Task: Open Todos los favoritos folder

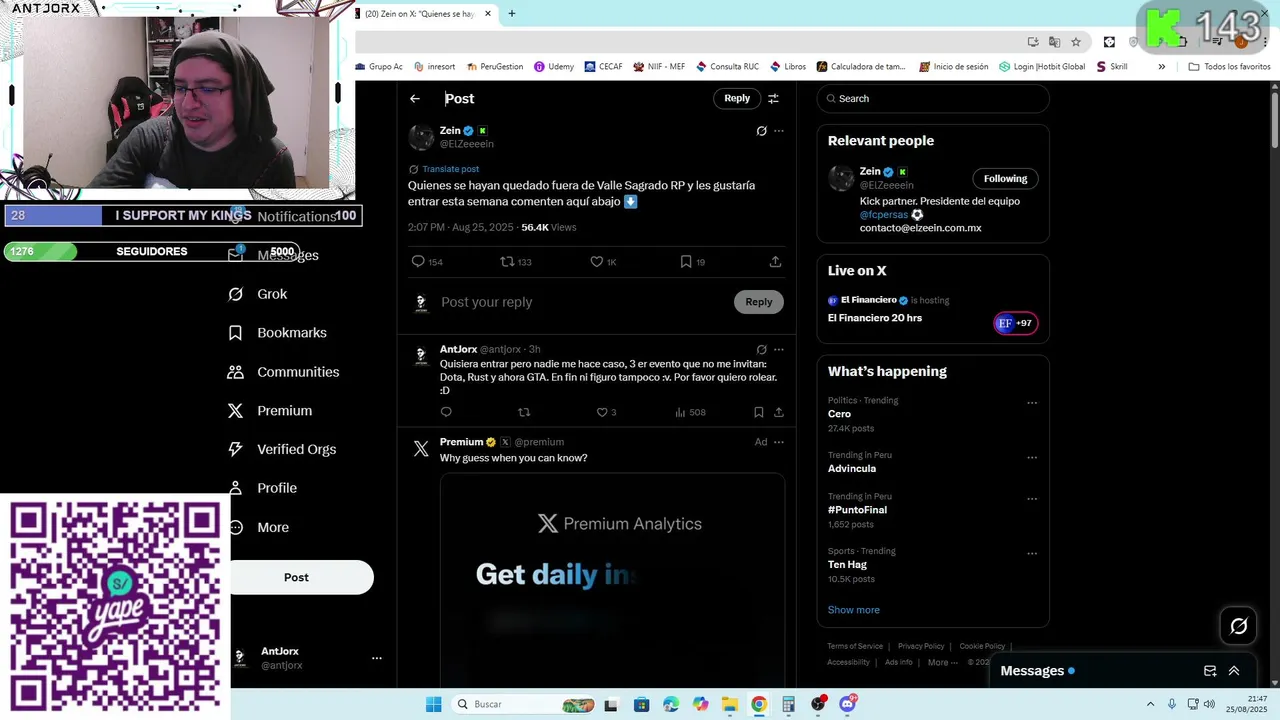Action: [x=1230, y=67]
